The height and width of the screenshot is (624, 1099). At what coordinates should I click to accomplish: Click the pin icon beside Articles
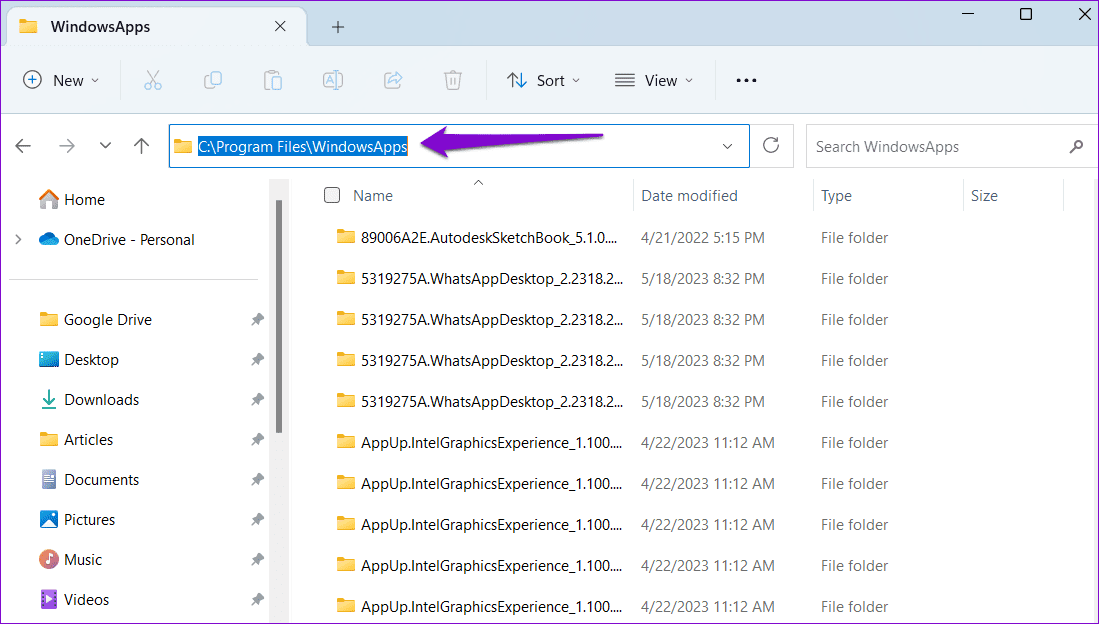(257, 440)
